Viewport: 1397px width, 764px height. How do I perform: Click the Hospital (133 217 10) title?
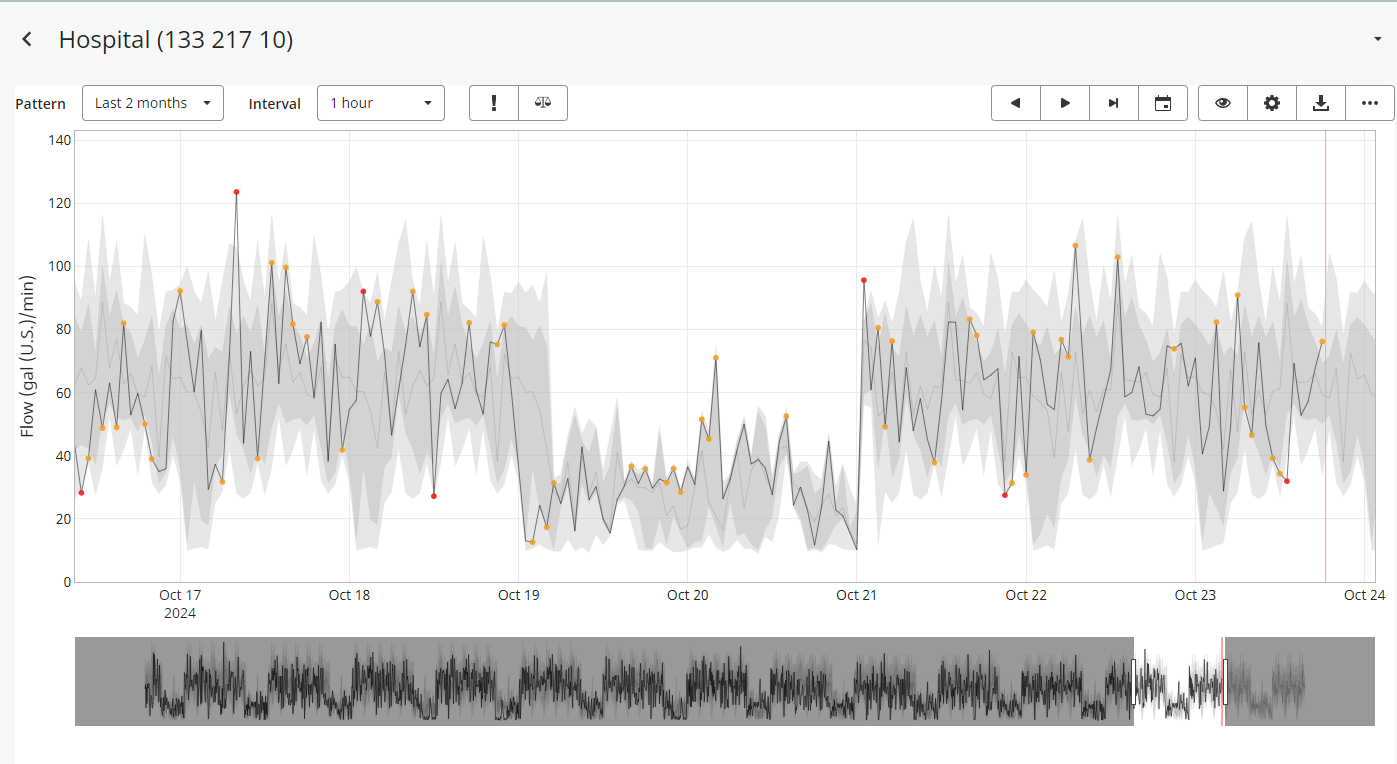tap(176, 40)
